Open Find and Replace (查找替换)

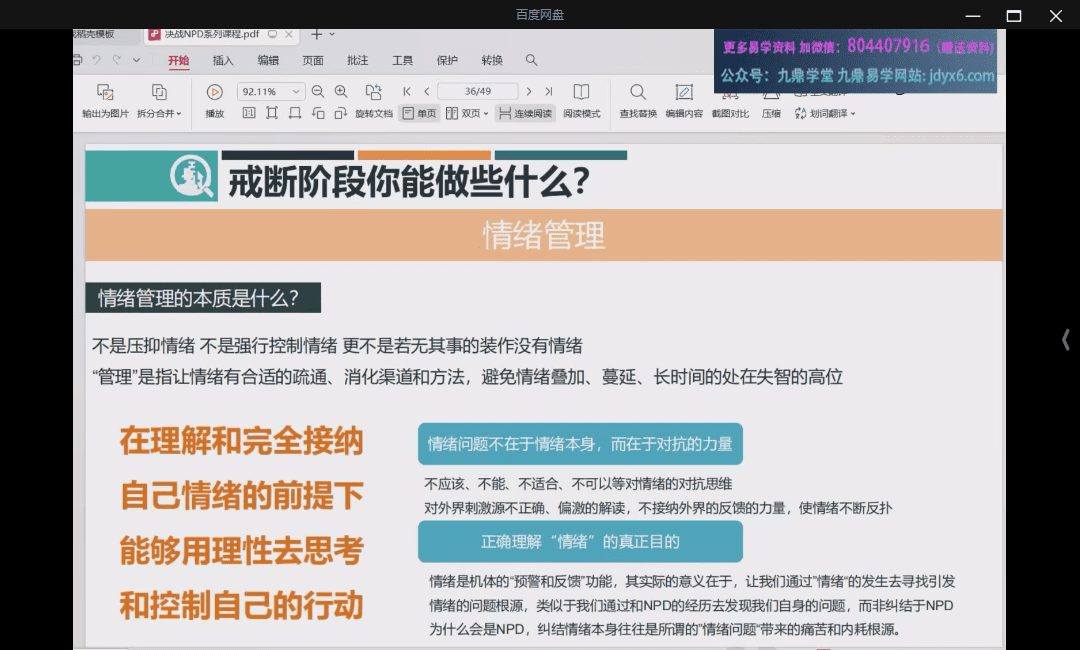[638, 92]
